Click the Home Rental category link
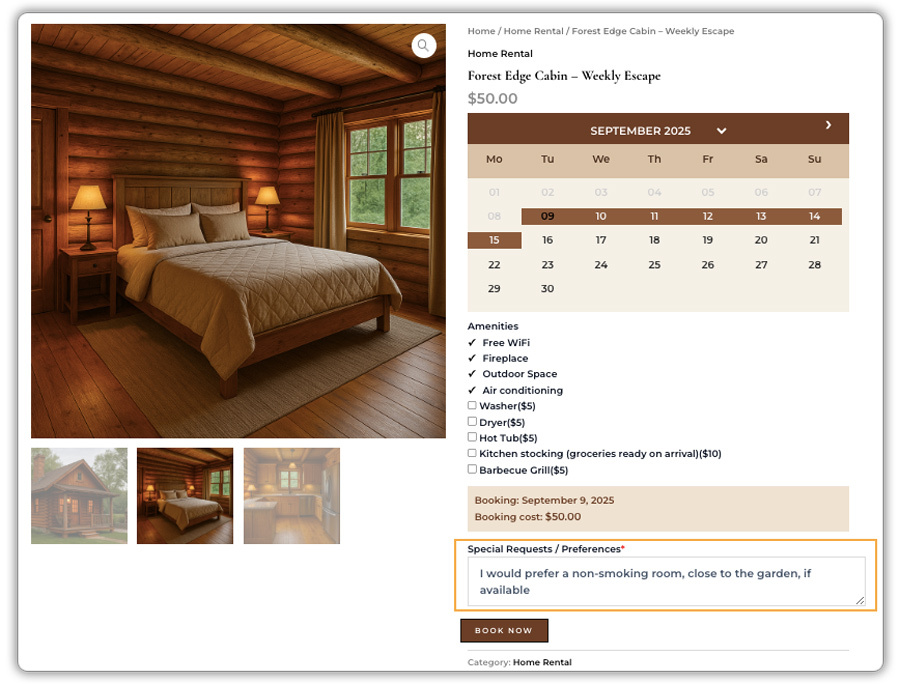The height and width of the screenshot is (684, 900). click(541, 662)
